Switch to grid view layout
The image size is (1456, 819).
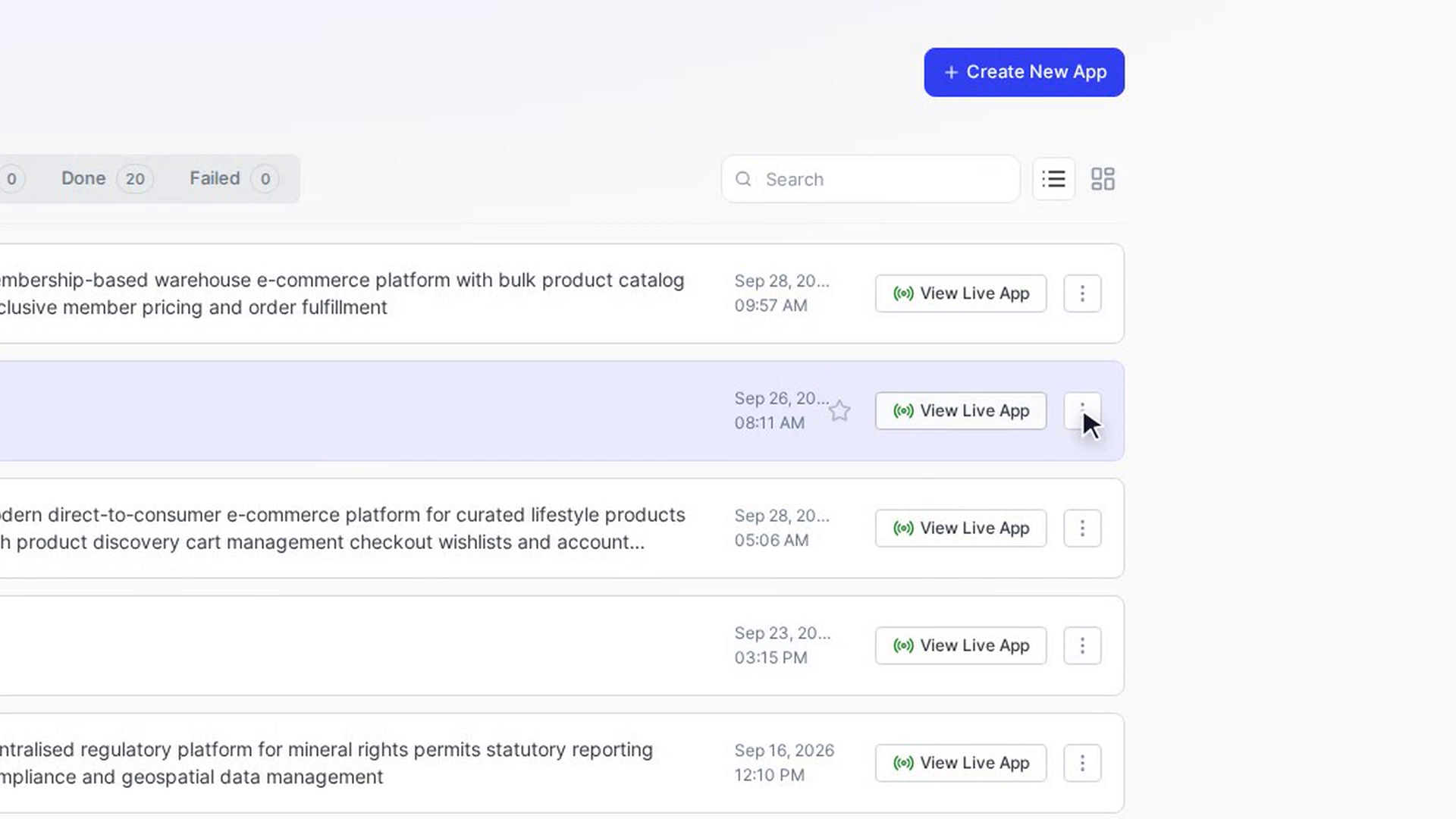point(1103,179)
